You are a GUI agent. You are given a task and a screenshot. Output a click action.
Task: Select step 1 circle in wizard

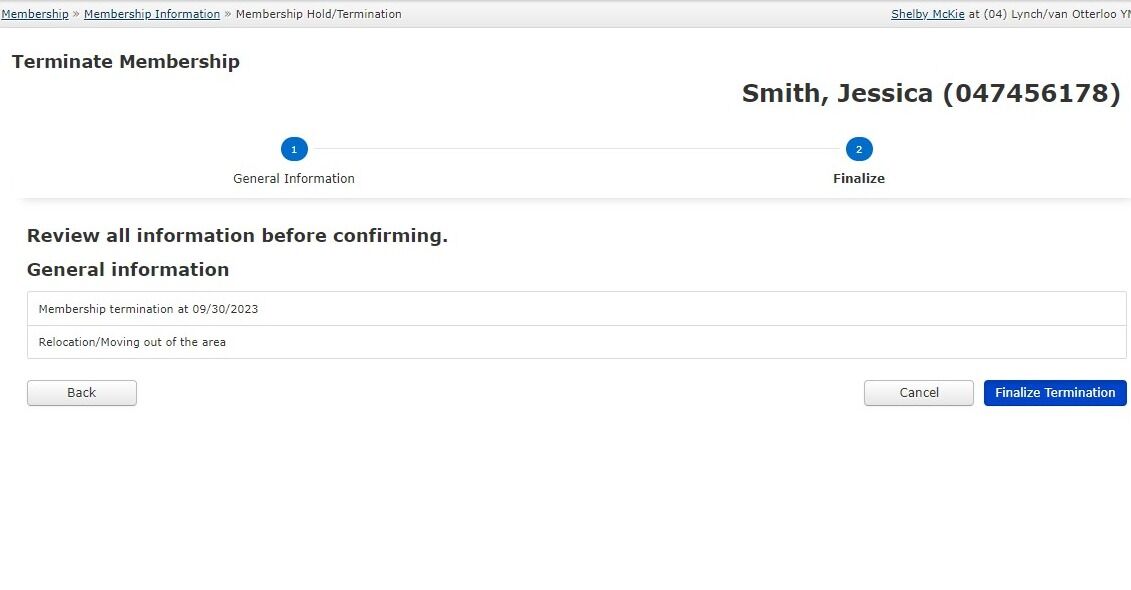click(294, 149)
